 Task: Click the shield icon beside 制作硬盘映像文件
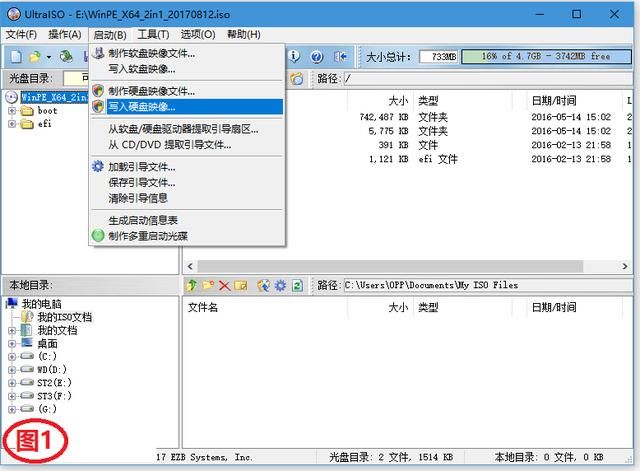pyautogui.click(x=98, y=90)
